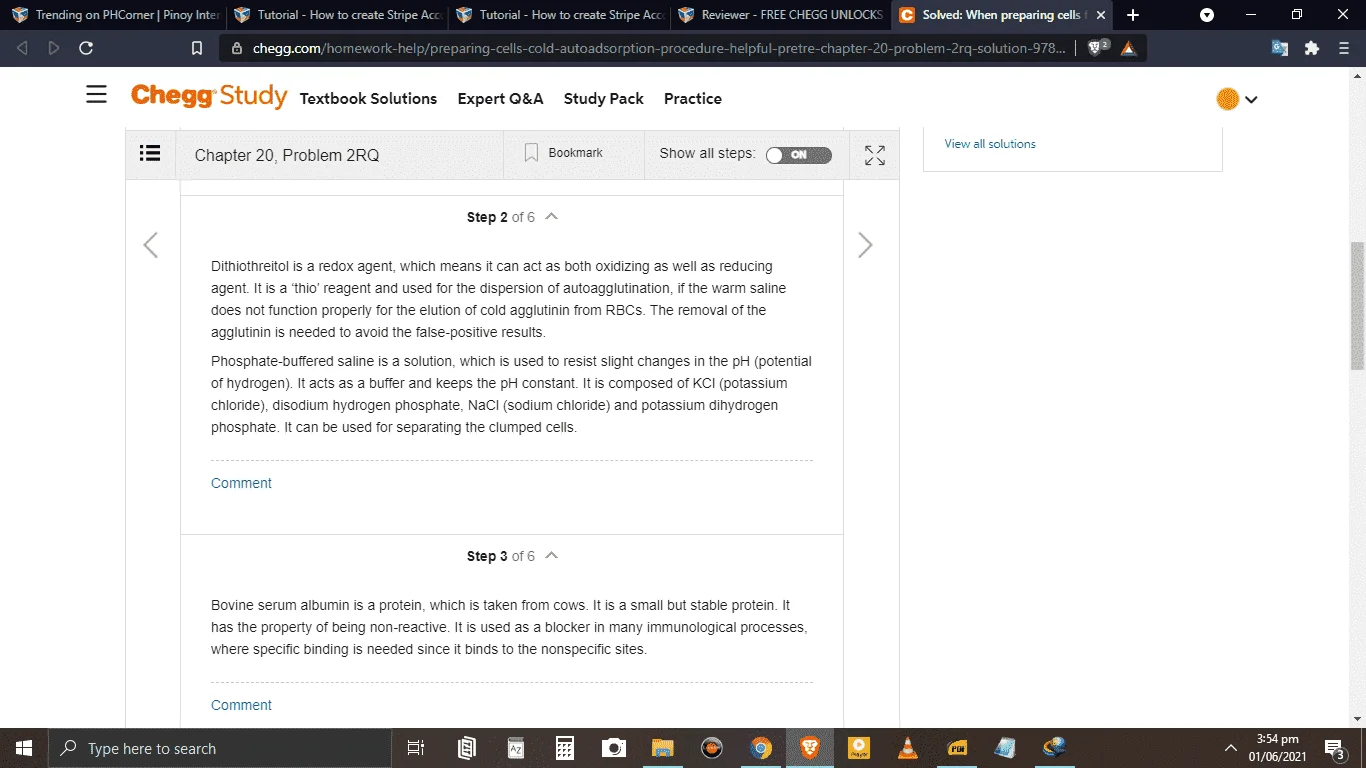Image resolution: width=1366 pixels, height=768 pixels.
Task: Click browser forward button
Action: tap(54, 48)
